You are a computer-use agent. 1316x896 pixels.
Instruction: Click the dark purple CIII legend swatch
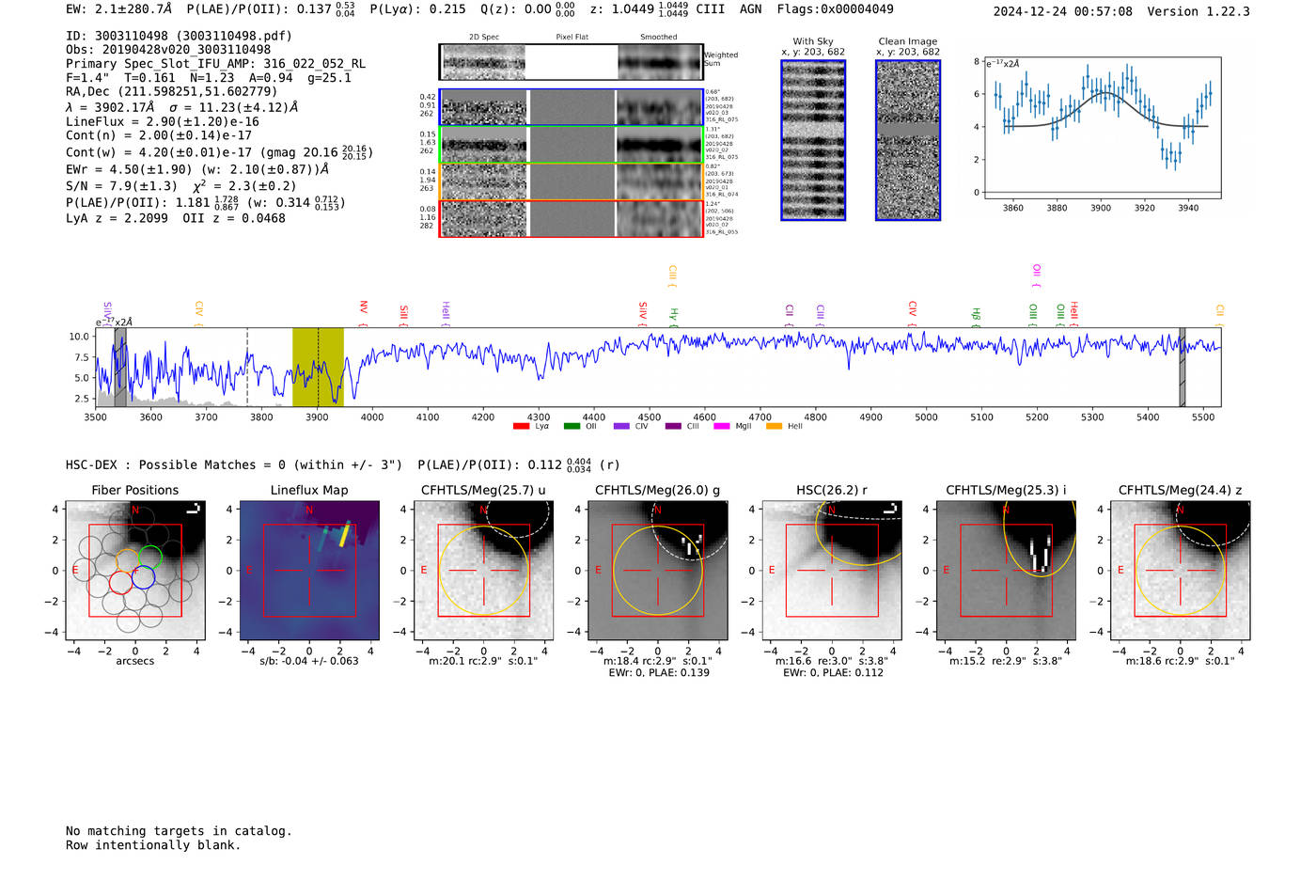[673, 427]
